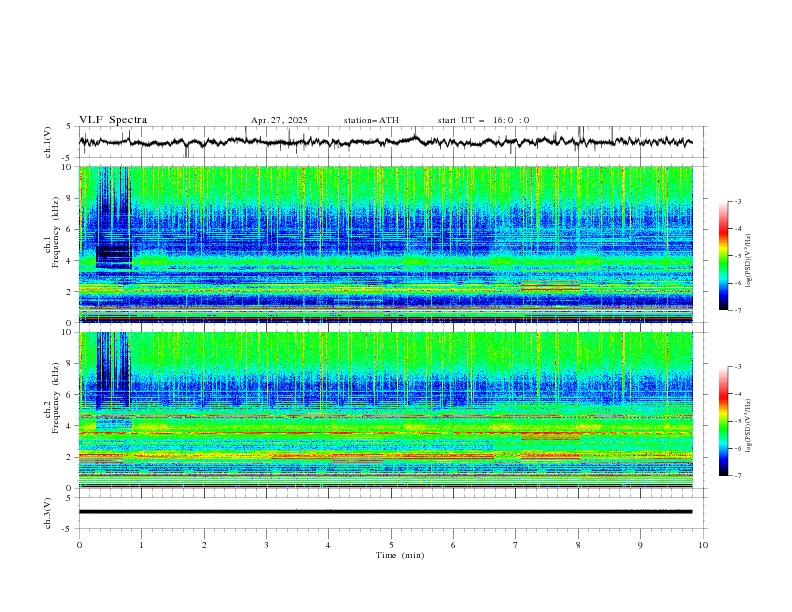Select the "Time (min)" axis label
The height and width of the screenshot is (612, 792).
[x=400, y=555]
